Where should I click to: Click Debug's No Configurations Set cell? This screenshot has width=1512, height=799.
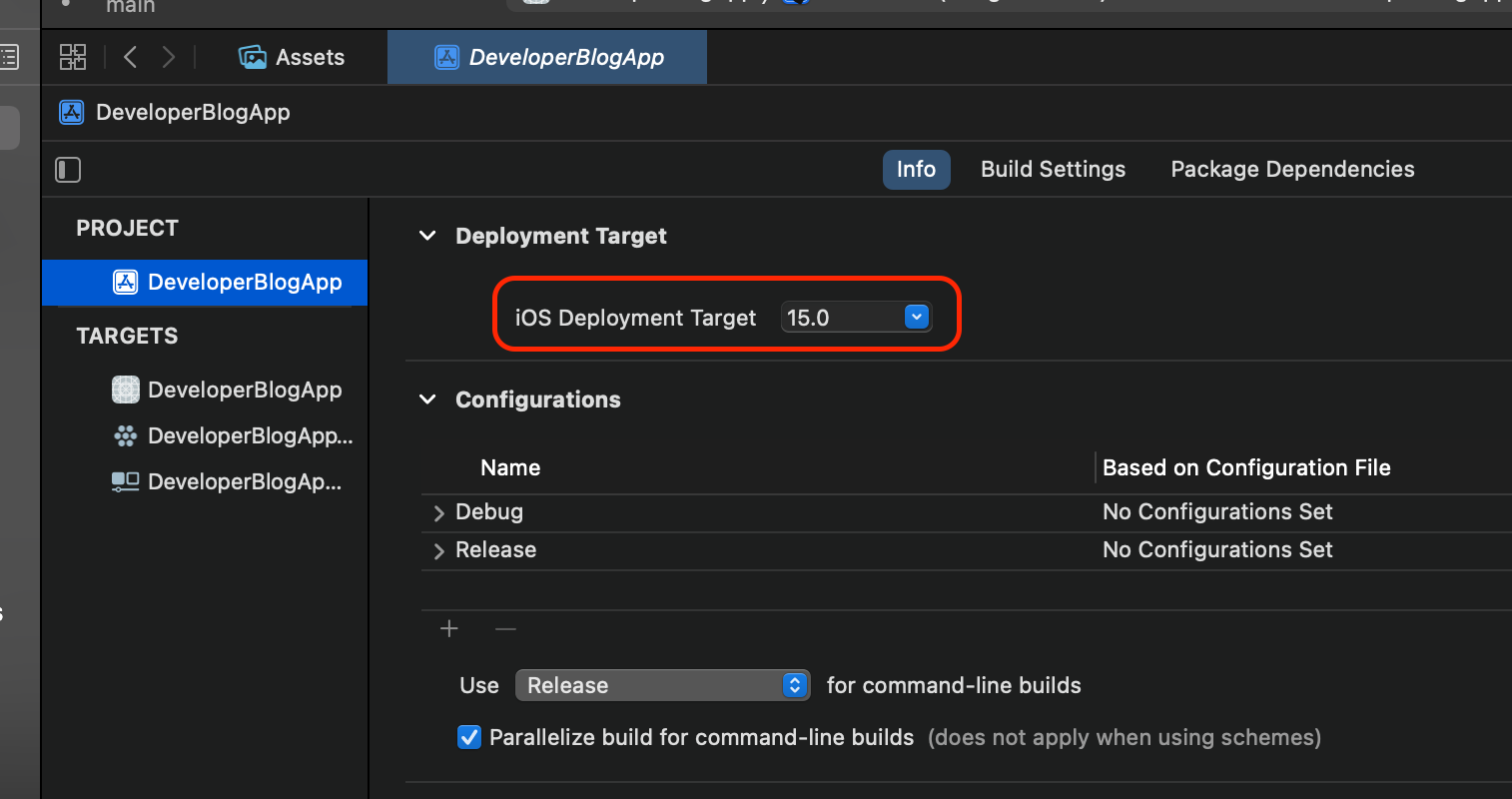(x=1217, y=511)
